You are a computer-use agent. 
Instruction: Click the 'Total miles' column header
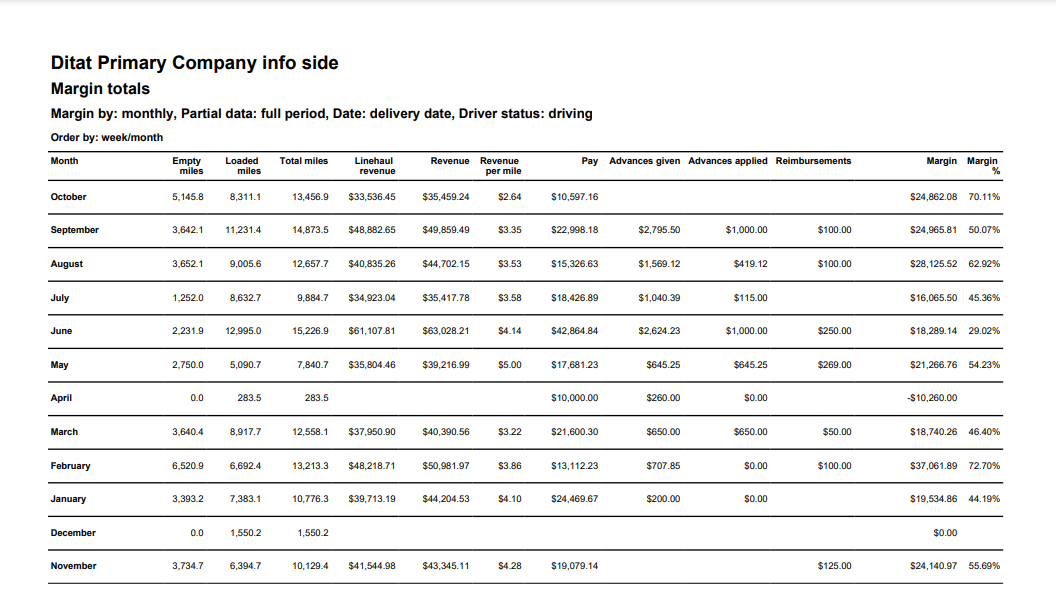coord(304,161)
